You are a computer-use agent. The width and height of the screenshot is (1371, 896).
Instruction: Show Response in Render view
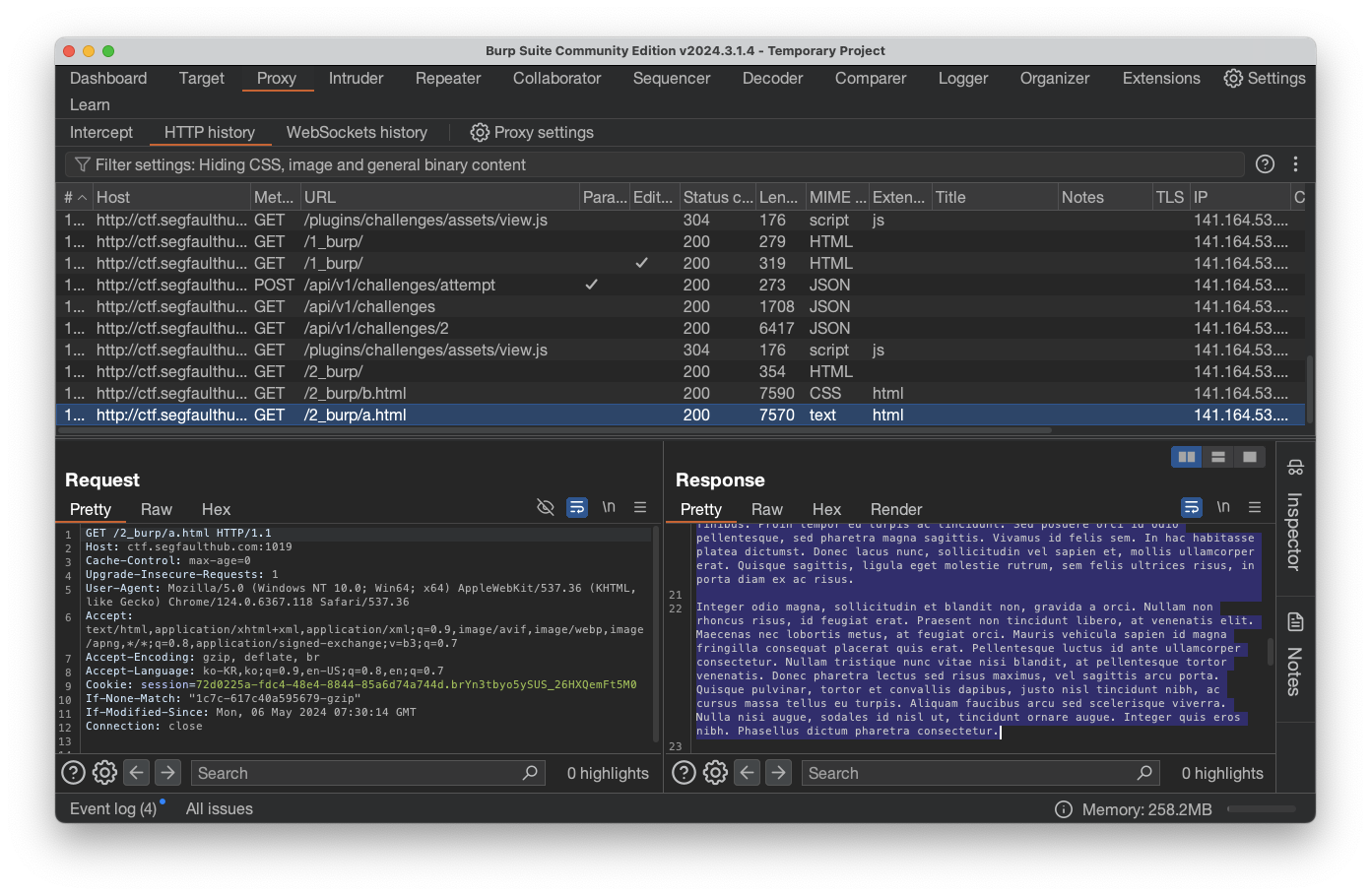pos(896,509)
